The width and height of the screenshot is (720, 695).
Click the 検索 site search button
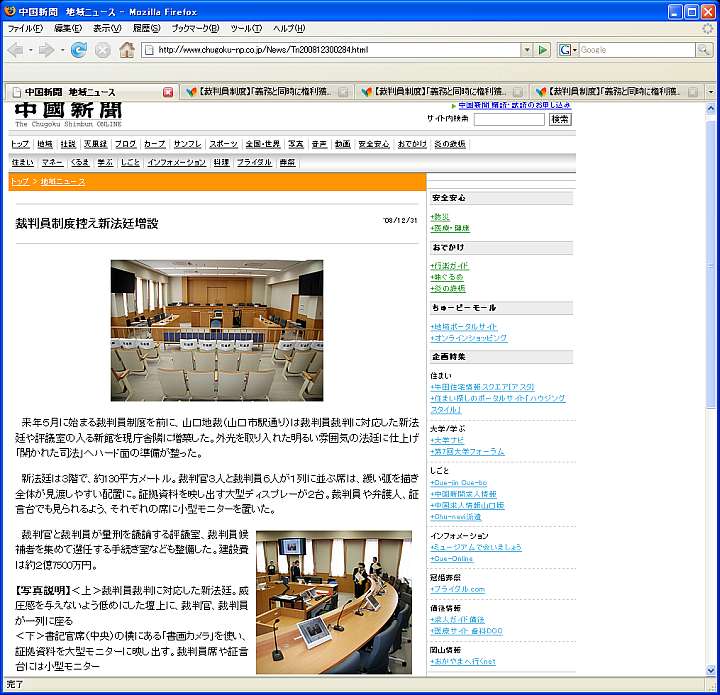[x=560, y=119]
